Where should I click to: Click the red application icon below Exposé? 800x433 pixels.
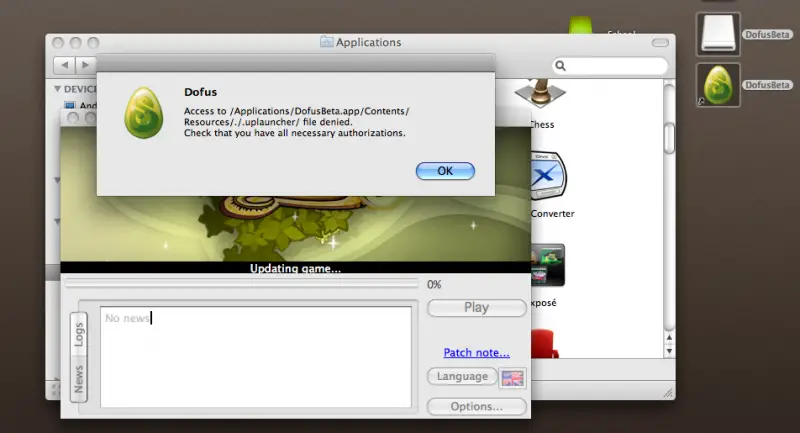[x=544, y=344]
